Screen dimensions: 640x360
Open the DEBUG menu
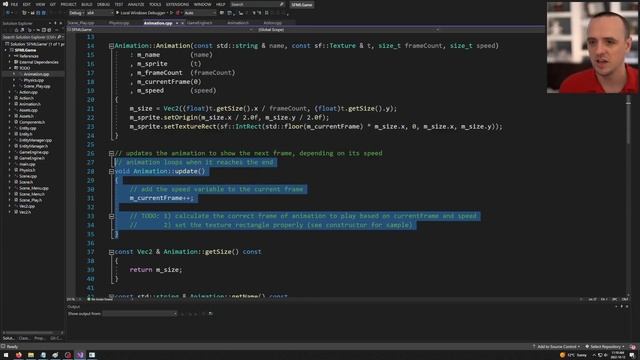click(x=103, y=4)
